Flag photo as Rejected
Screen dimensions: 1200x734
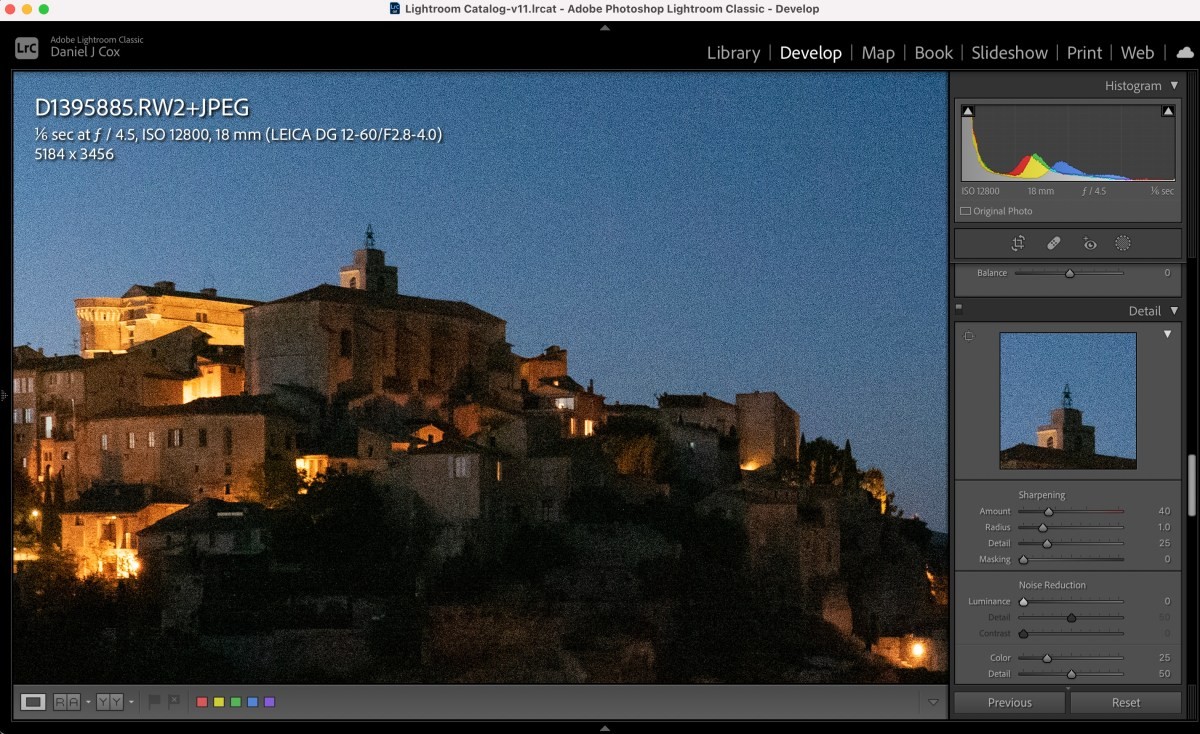174,702
